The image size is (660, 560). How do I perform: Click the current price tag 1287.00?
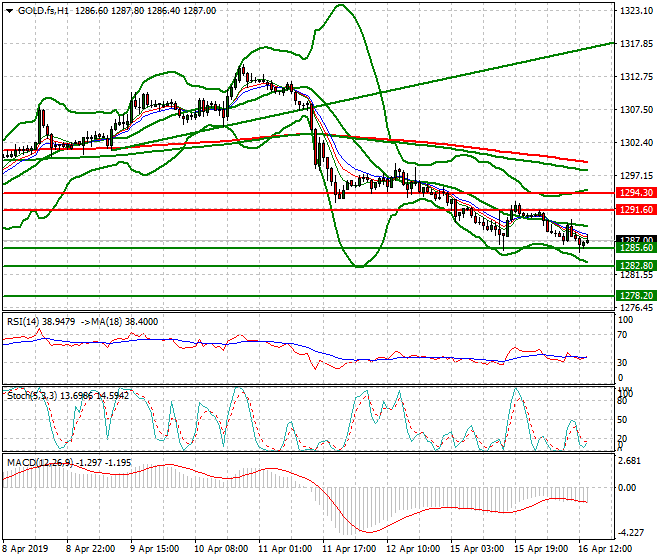[635, 239]
